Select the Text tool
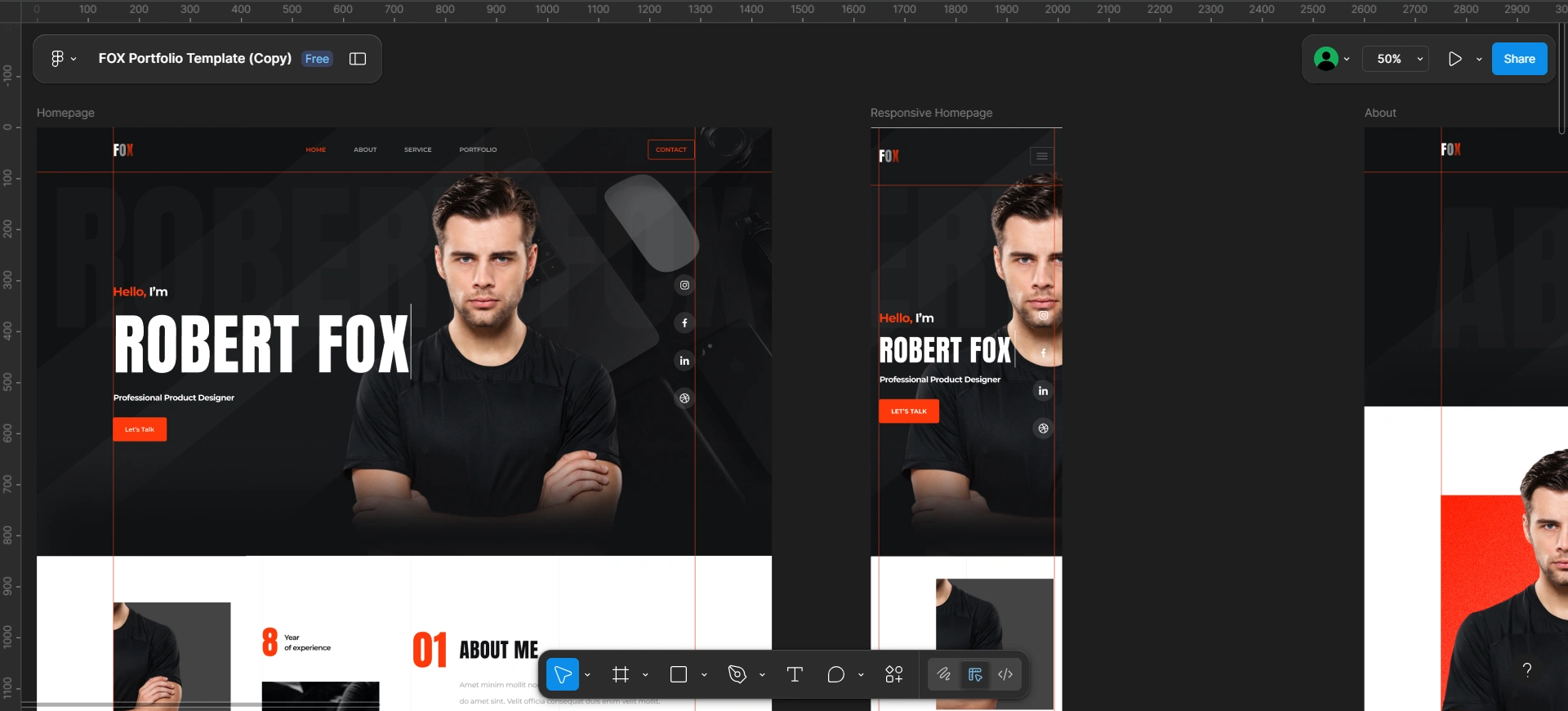The width and height of the screenshot is (1568, 711). (x=795, y=674)
